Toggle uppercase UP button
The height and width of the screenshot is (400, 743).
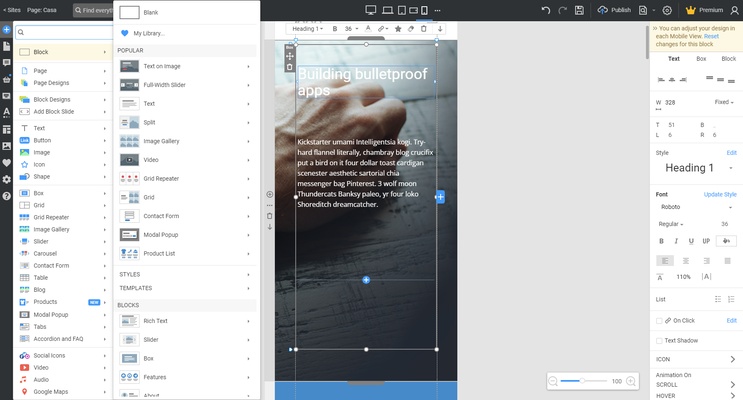tap(706, 241)
